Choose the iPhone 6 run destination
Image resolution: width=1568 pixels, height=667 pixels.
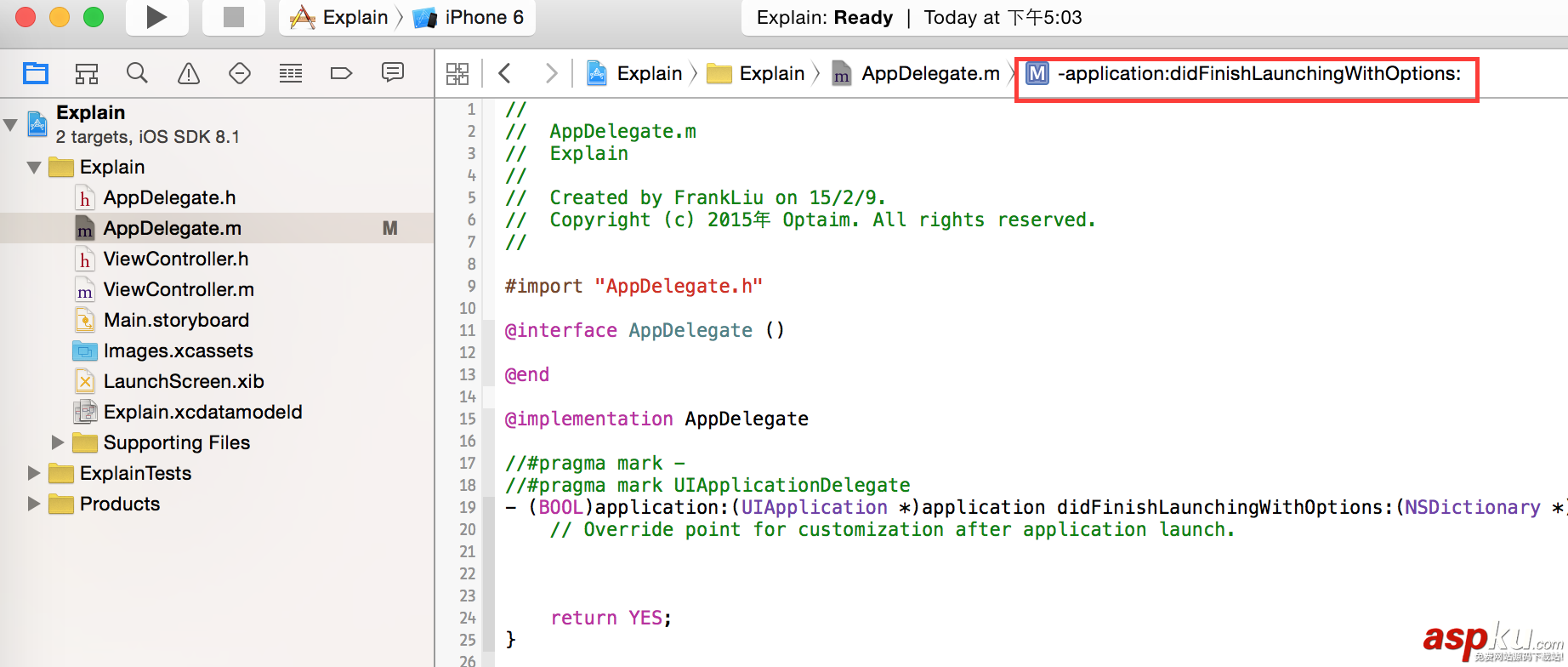pyautogui.click(x=471, y=17)
